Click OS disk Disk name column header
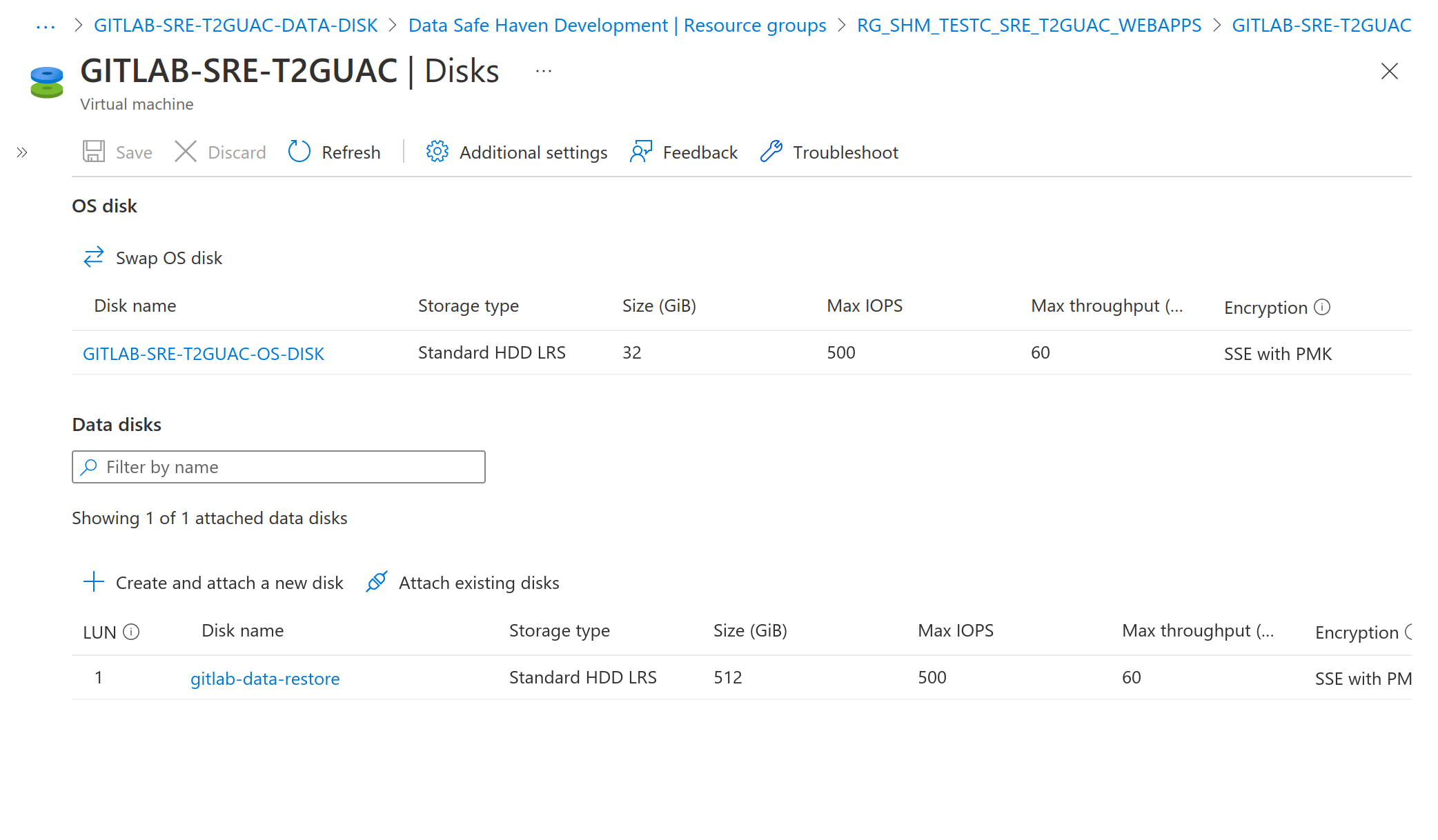 pyautogui.click(x=135, y=306)
